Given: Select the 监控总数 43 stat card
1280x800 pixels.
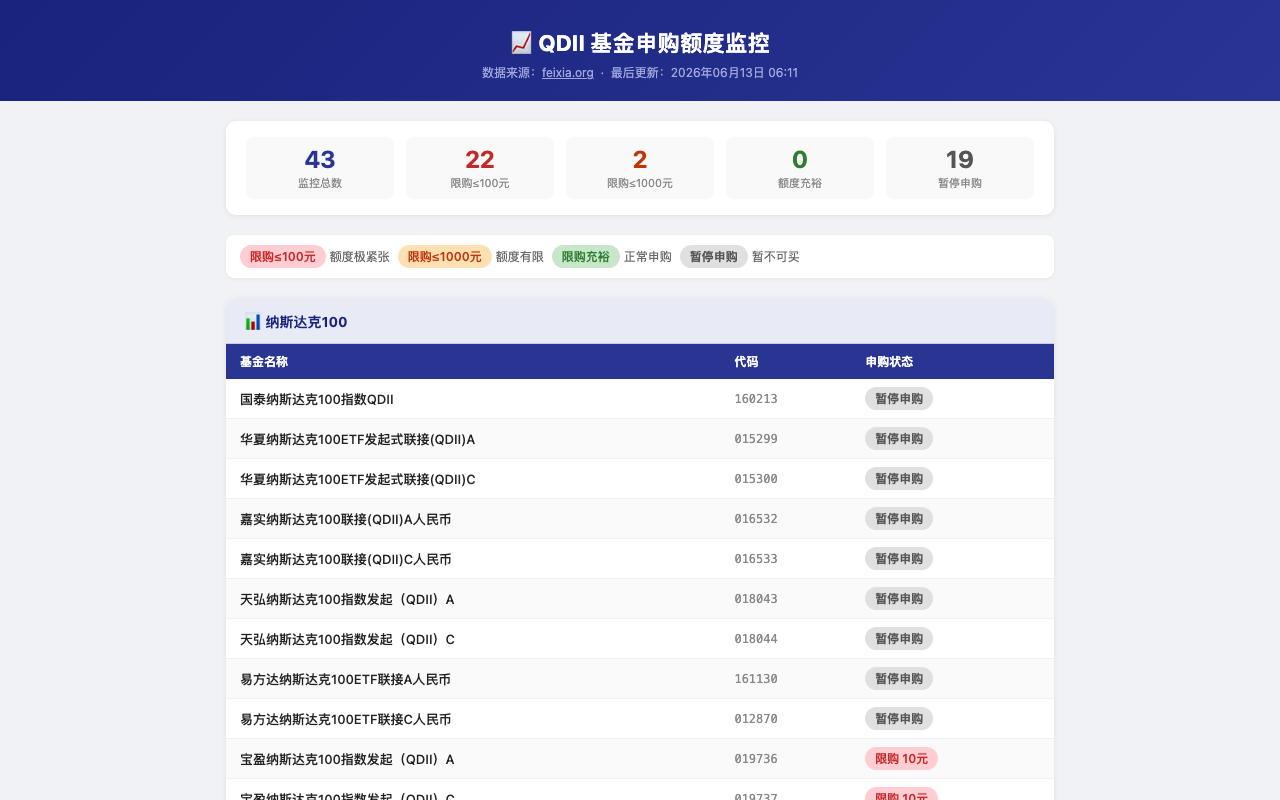Looking at the screenshot, I should tap(320, 168).
